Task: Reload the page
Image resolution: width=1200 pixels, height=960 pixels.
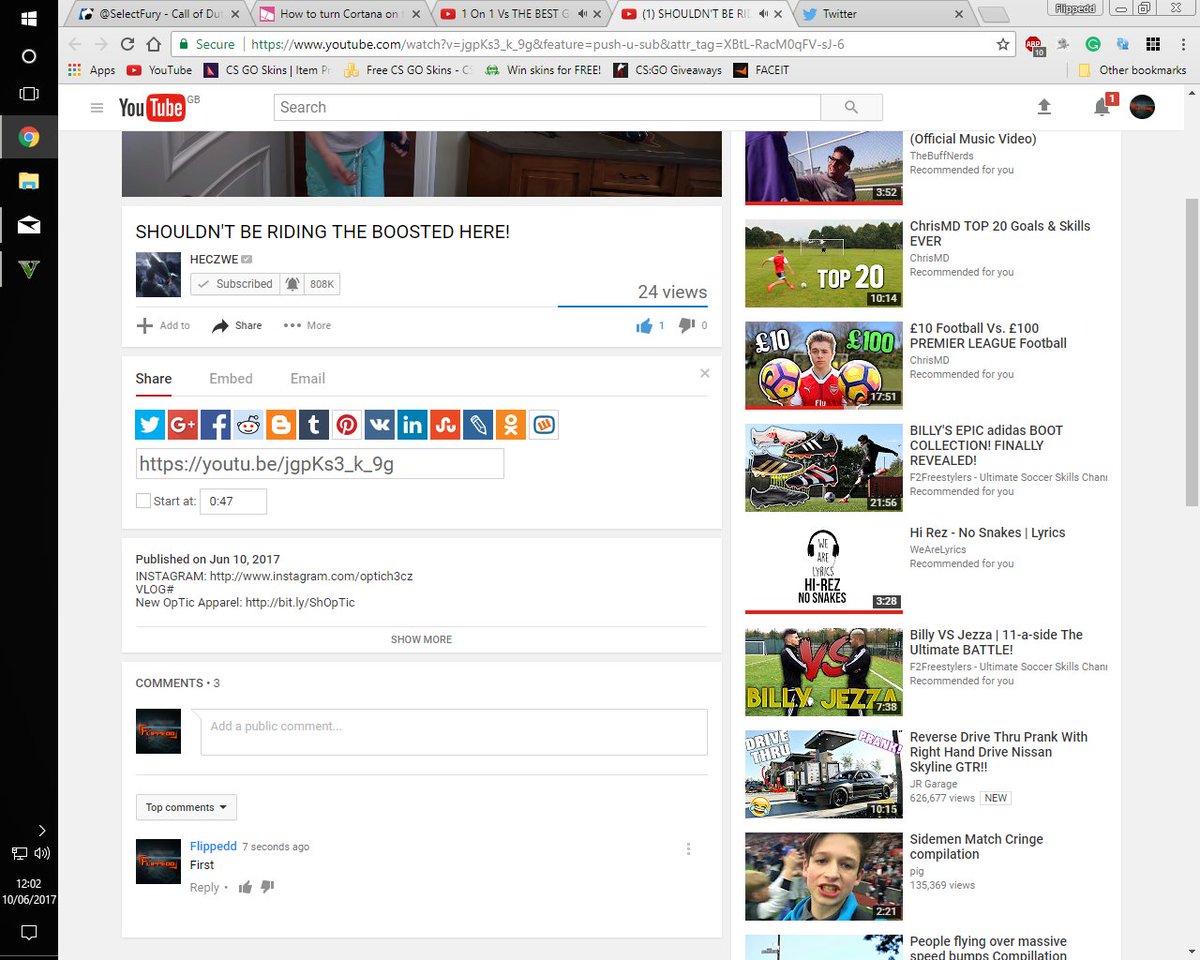Action: click(127, 44)
